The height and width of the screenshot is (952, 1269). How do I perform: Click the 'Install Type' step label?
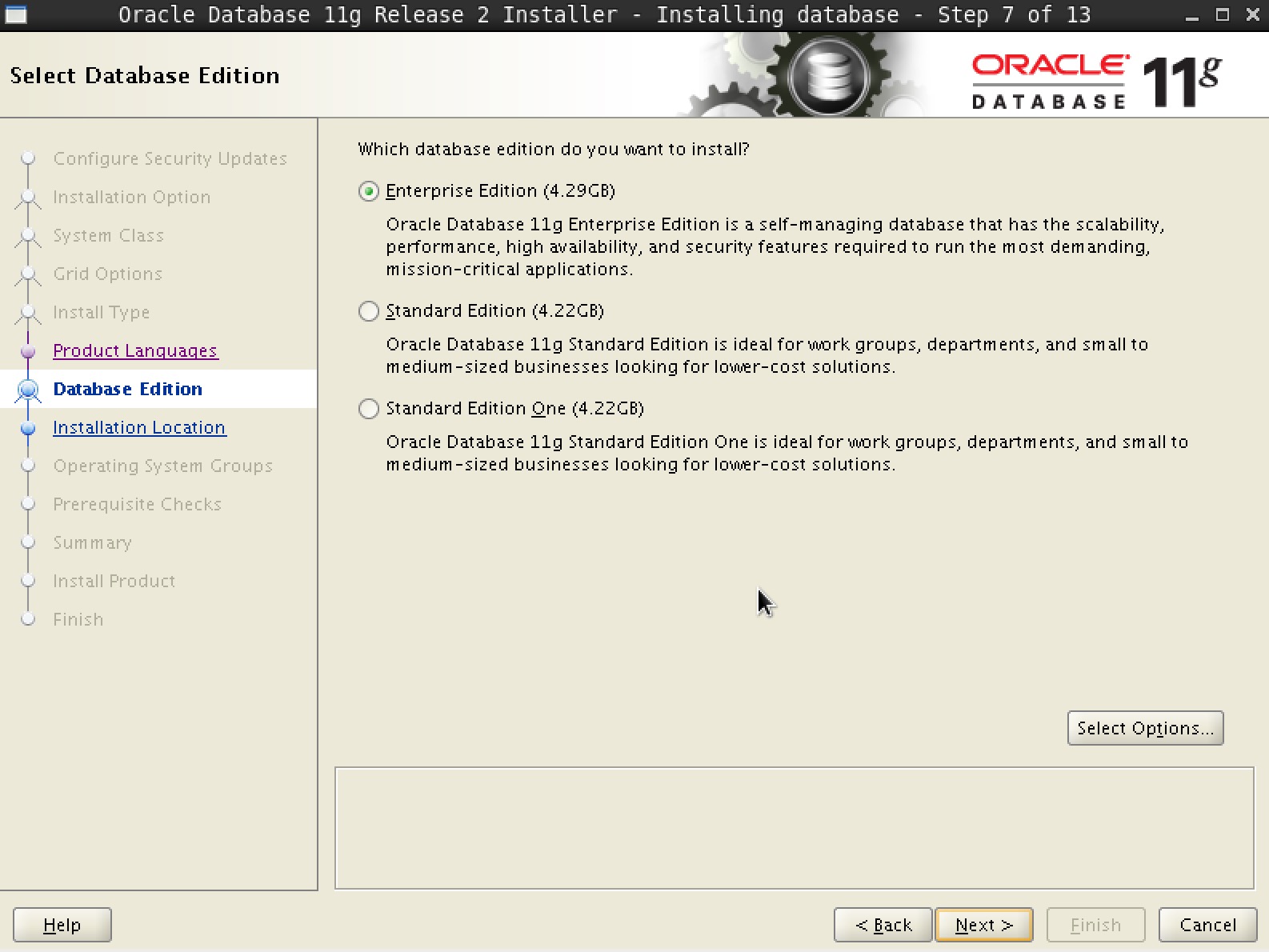(102, 312)
